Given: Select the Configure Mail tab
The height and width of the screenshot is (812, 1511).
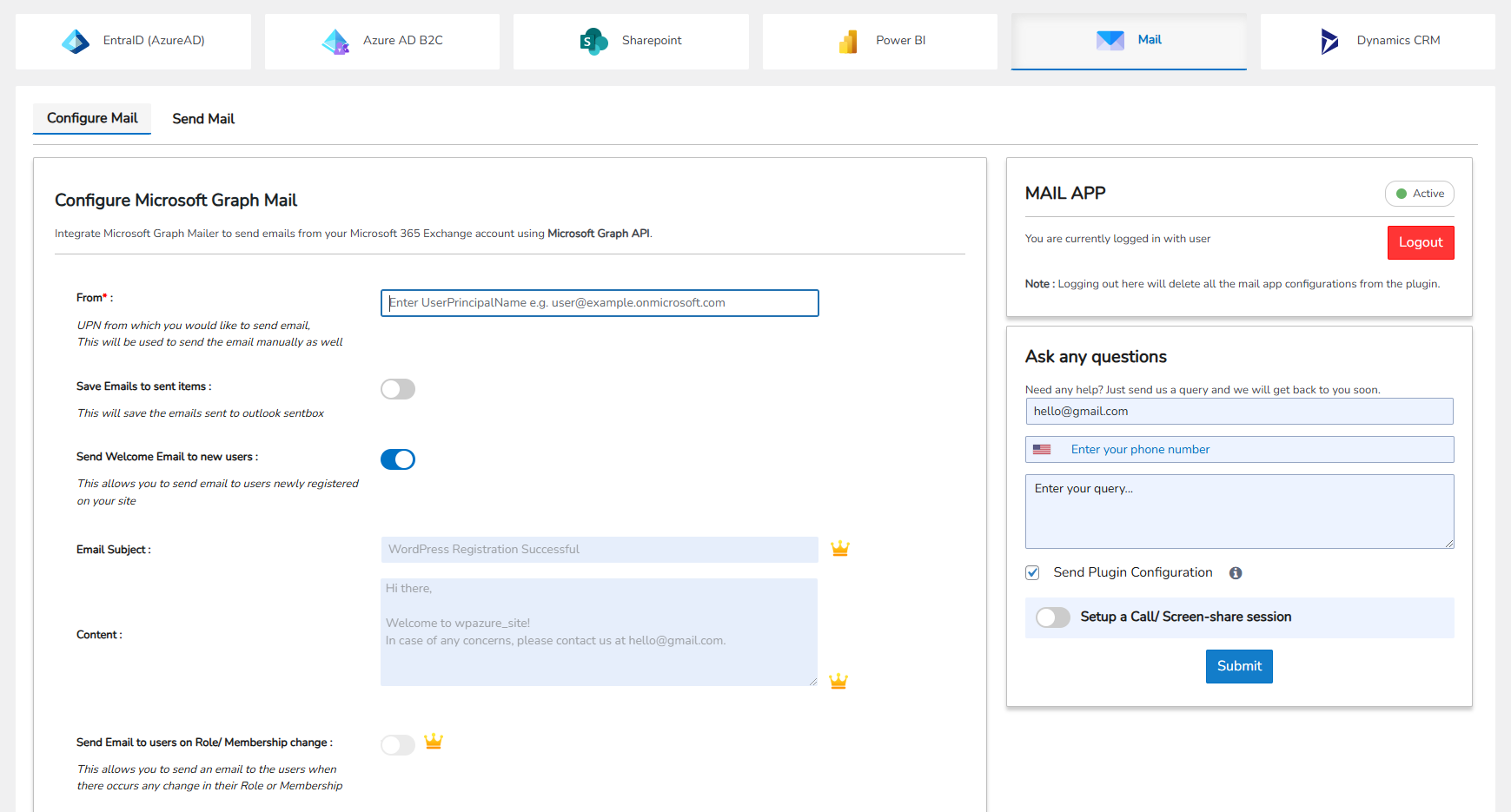Looking at the screenshot, I should (x=91, y=118).
